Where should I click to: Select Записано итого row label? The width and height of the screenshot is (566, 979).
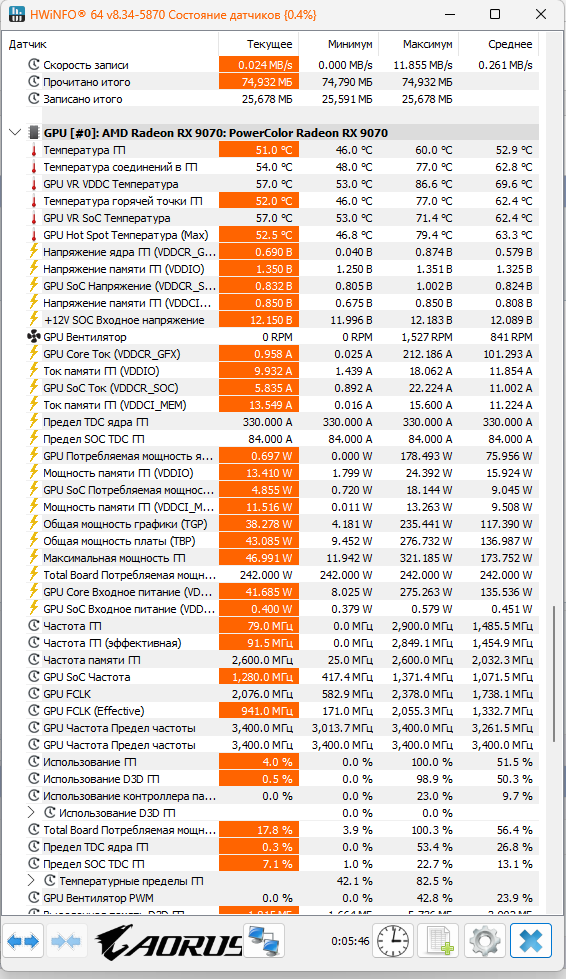tap(83, 99)
